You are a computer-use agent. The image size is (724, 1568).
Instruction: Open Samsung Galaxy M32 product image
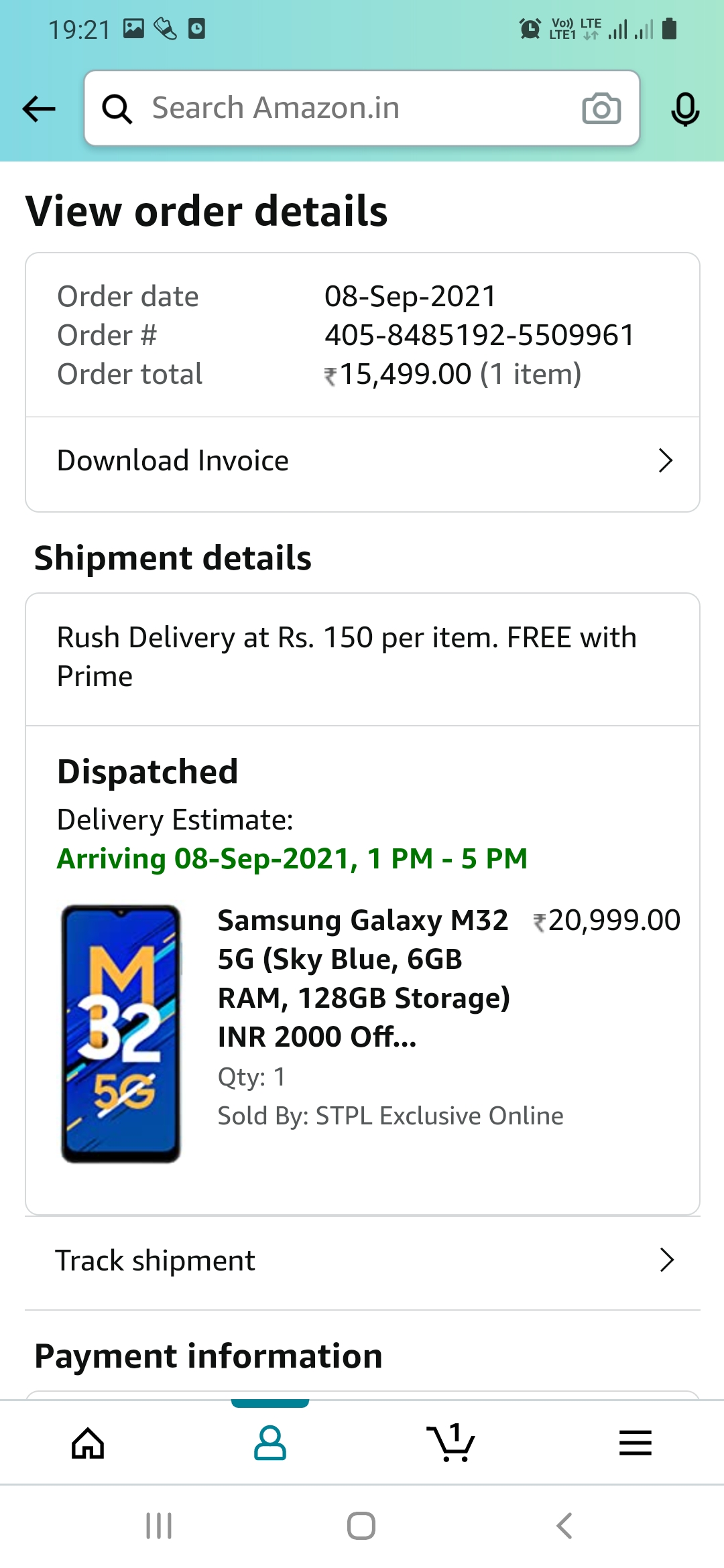pyautogui.click(x=121, y=1034)
